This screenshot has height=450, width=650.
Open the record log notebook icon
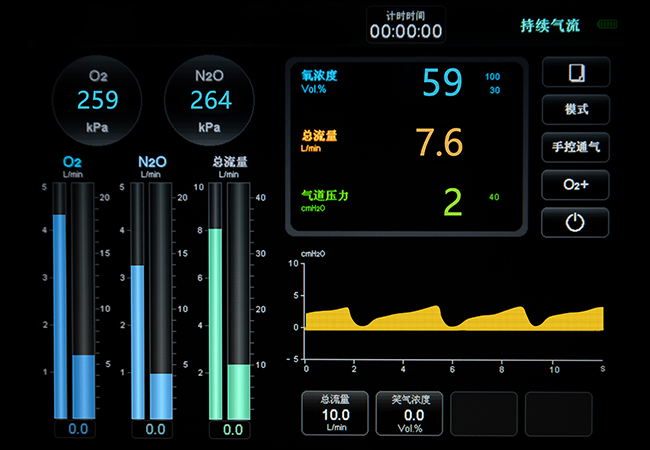point(575,73)
